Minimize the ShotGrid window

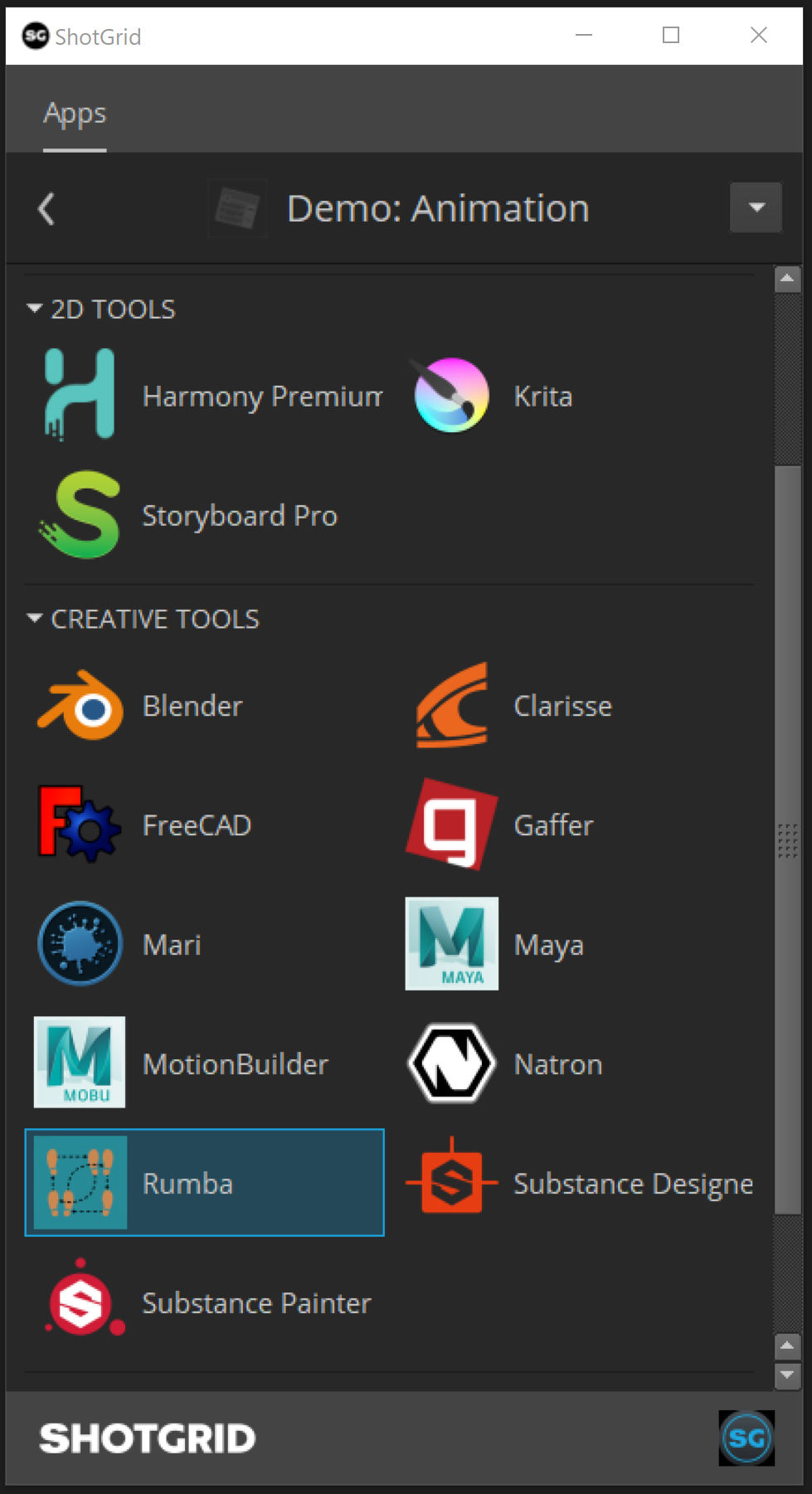click(584, 35)
